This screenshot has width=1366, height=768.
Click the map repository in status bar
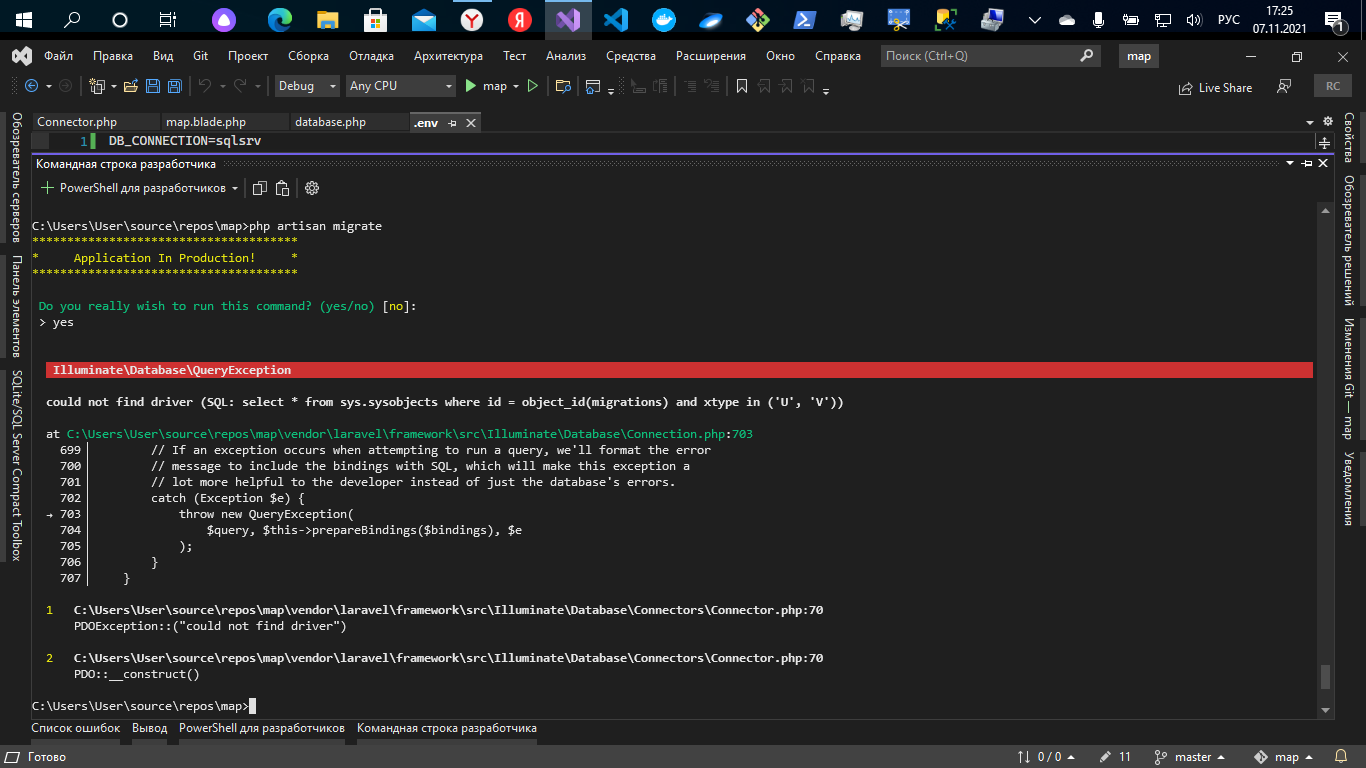pyautogui.click(x=1284, y=757)
